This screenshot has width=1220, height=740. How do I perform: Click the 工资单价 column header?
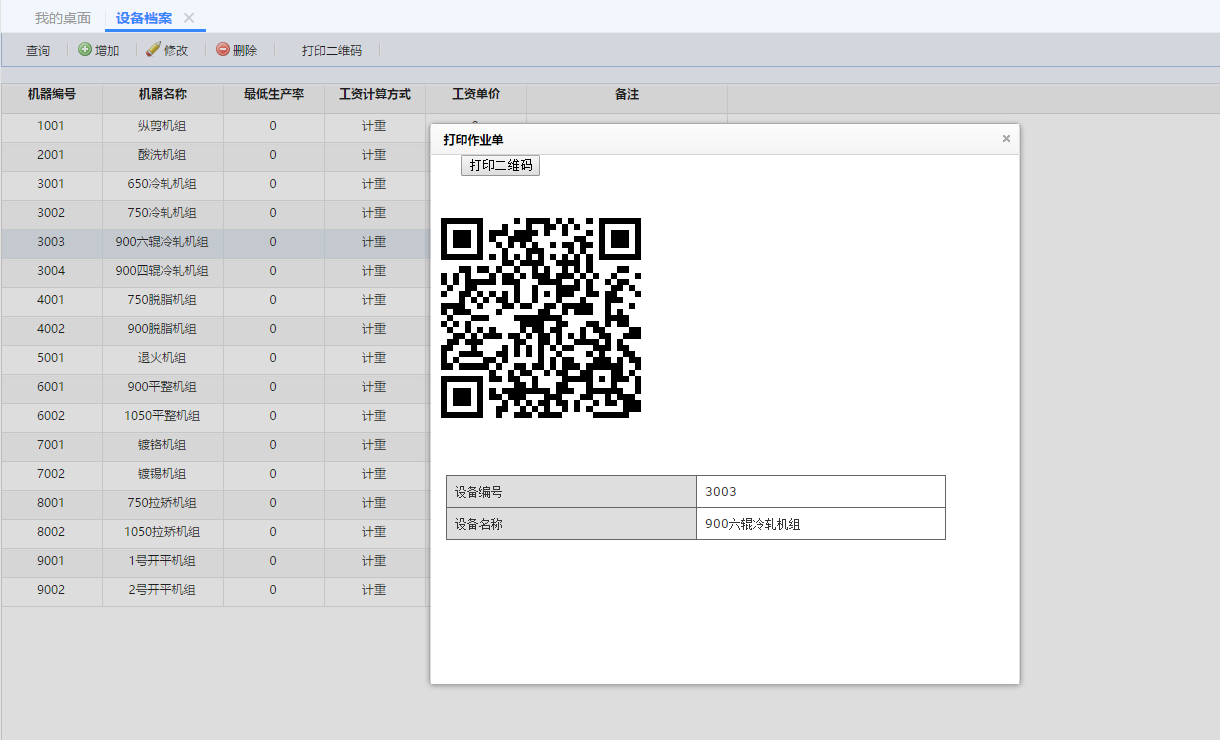click(476, 94)
